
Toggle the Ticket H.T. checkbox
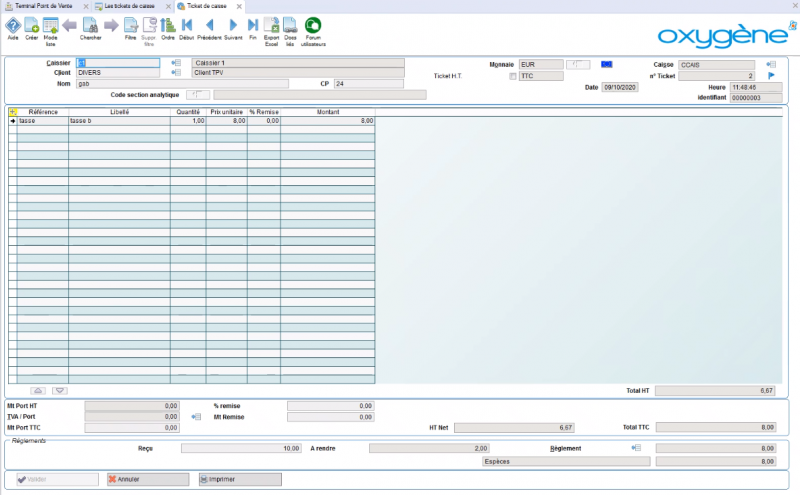coord(513,75)
